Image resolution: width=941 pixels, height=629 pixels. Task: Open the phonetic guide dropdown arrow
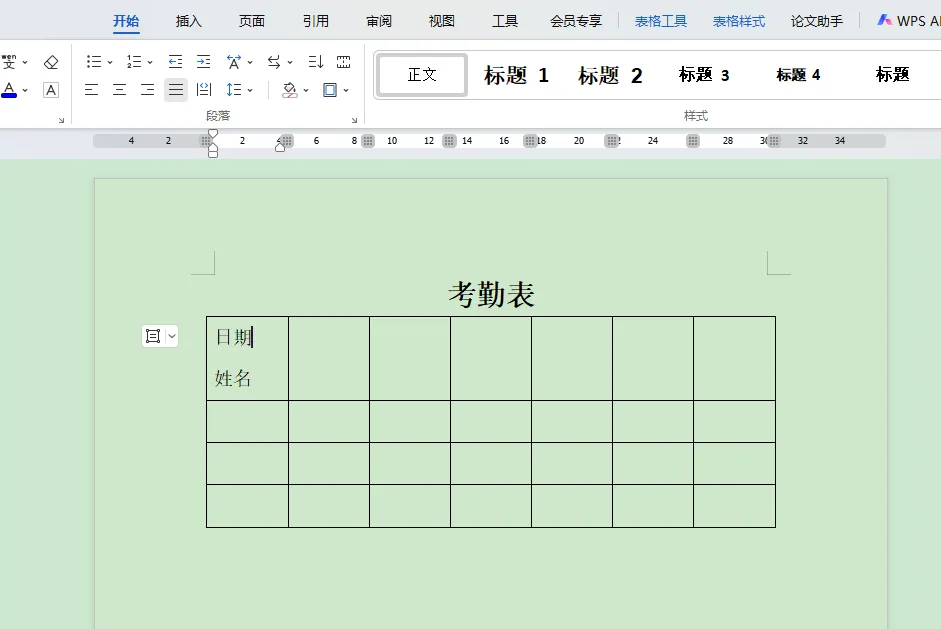coord(25,62)
